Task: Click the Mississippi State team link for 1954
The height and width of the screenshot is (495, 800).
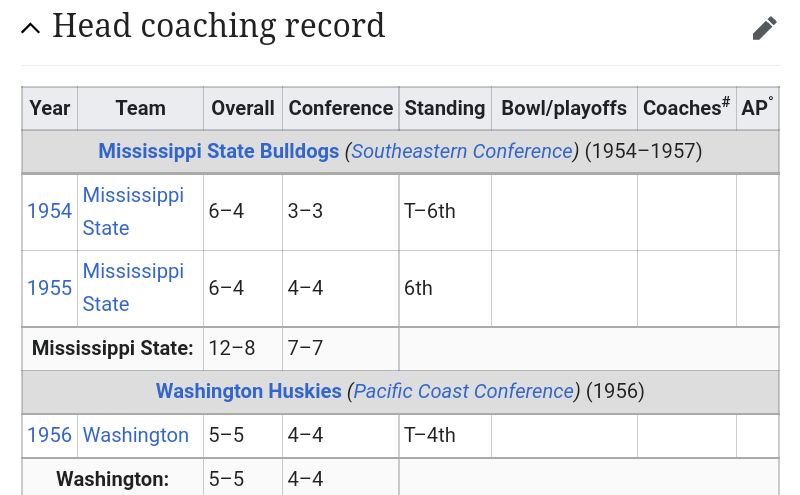Action: (132, 211)
